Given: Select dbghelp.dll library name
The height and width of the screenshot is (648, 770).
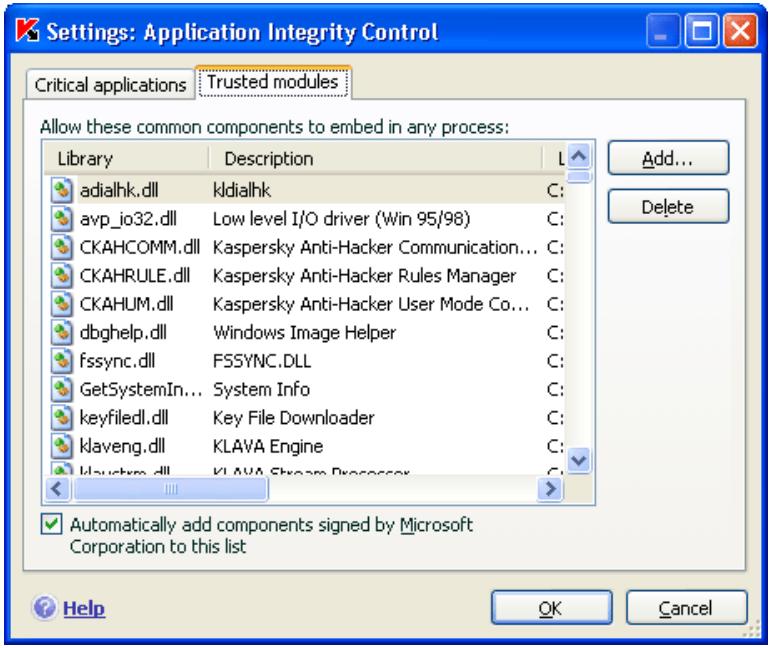Looking at the screenshot, I should [123, 333].
